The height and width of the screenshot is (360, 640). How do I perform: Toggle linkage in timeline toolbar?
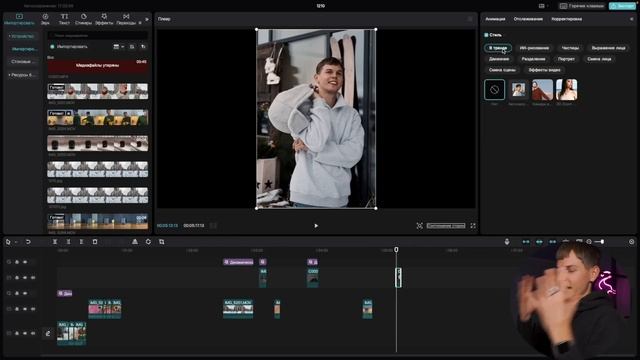coord(552,242)
